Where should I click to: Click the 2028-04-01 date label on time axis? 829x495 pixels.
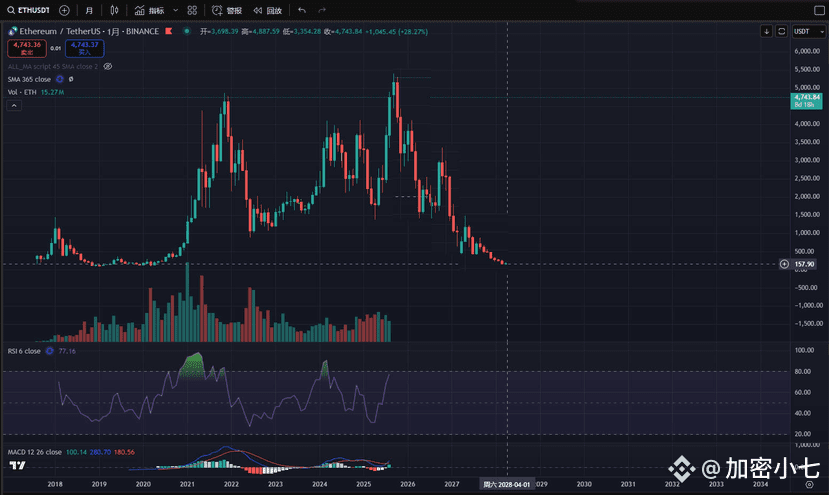click(x=506, y=484)
